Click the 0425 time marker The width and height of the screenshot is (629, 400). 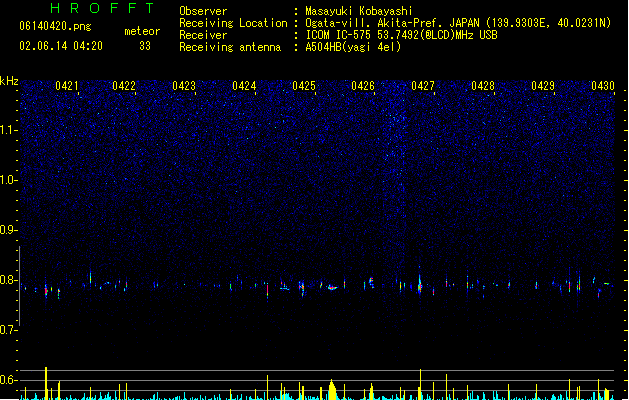point(304,86)
